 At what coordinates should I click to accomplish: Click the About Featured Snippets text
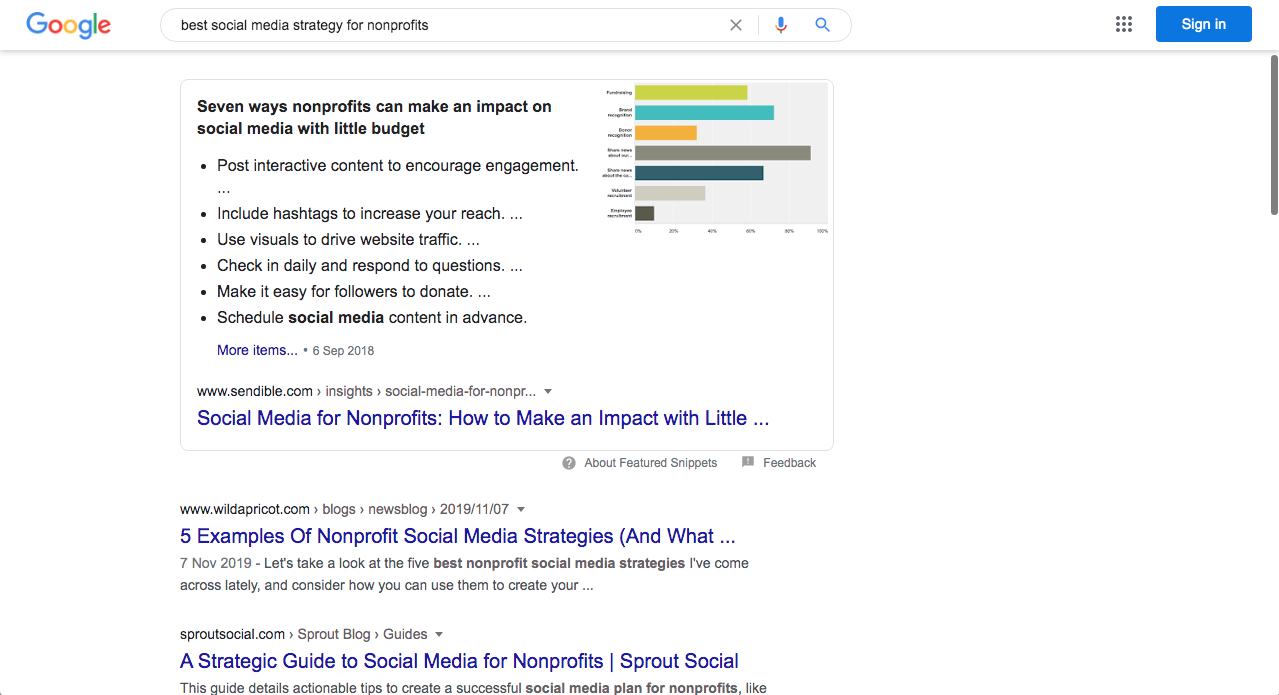pyautogui.click(x=651, y=463)
